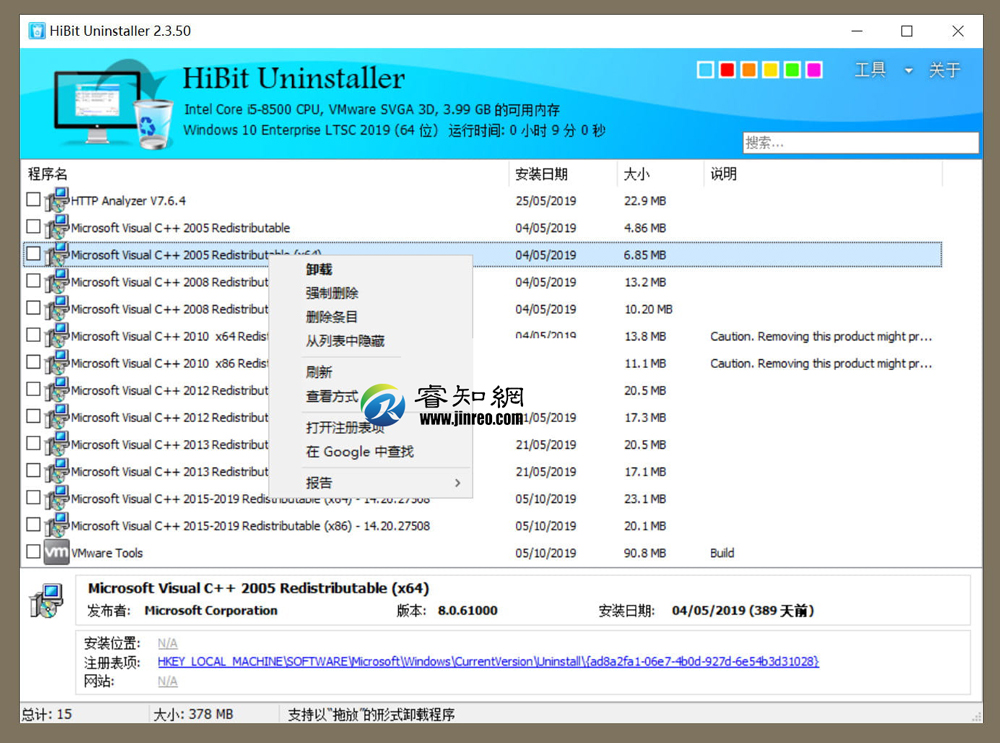1000x743 pixels.
Task: Click the HTTP Analyzer V7.6.4 program icon
Action: pyautogui.click(x=58, y=200)
